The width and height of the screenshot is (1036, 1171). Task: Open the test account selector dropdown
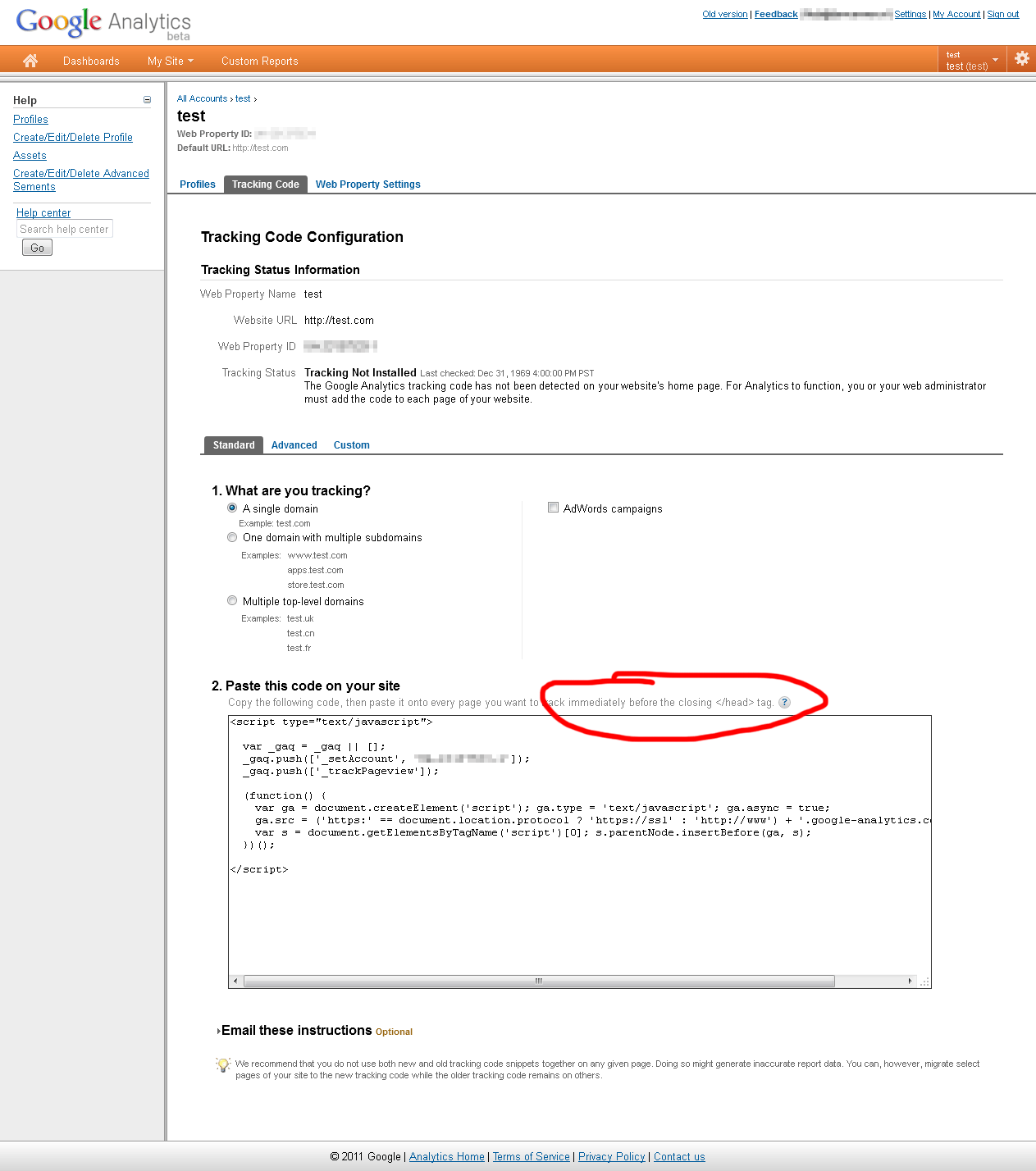972,61
